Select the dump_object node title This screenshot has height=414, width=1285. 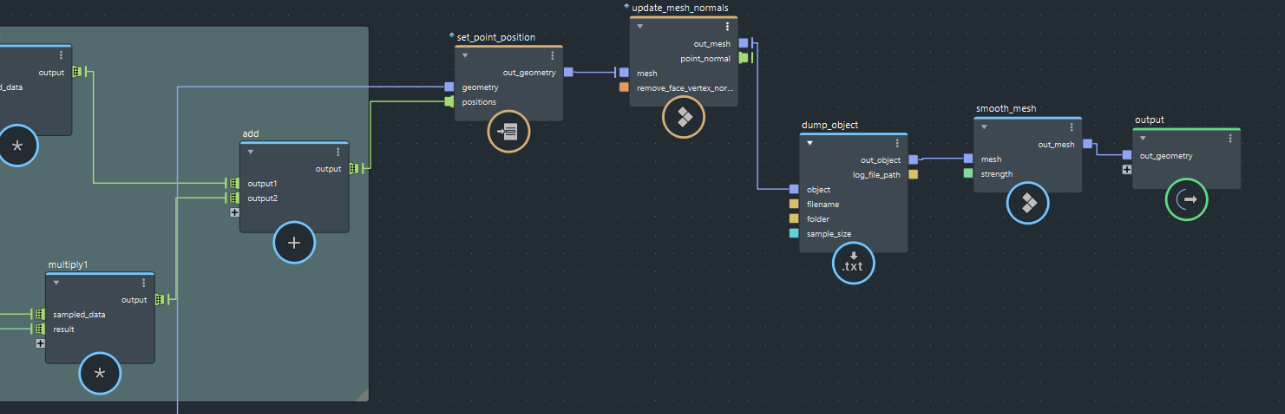pos(830,125)
